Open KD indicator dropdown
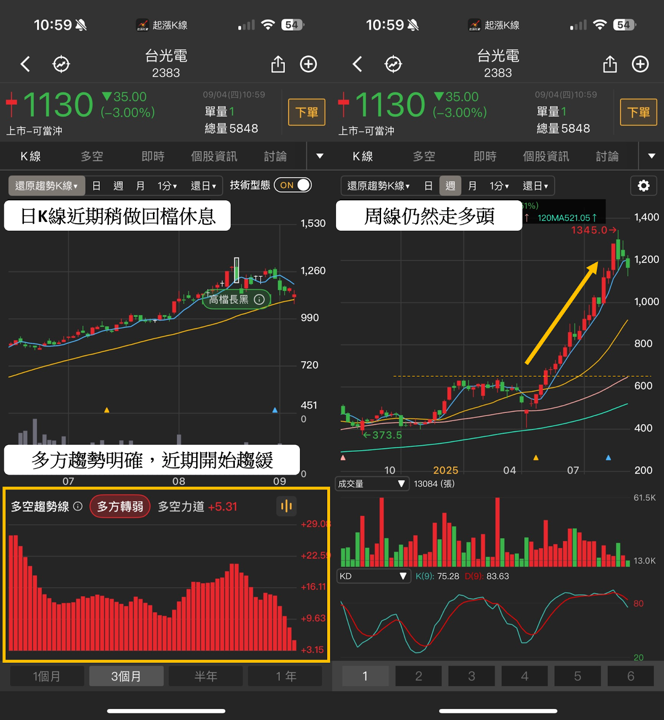The width and height of the screenshot is (664, 720). [x=373, y=576]
